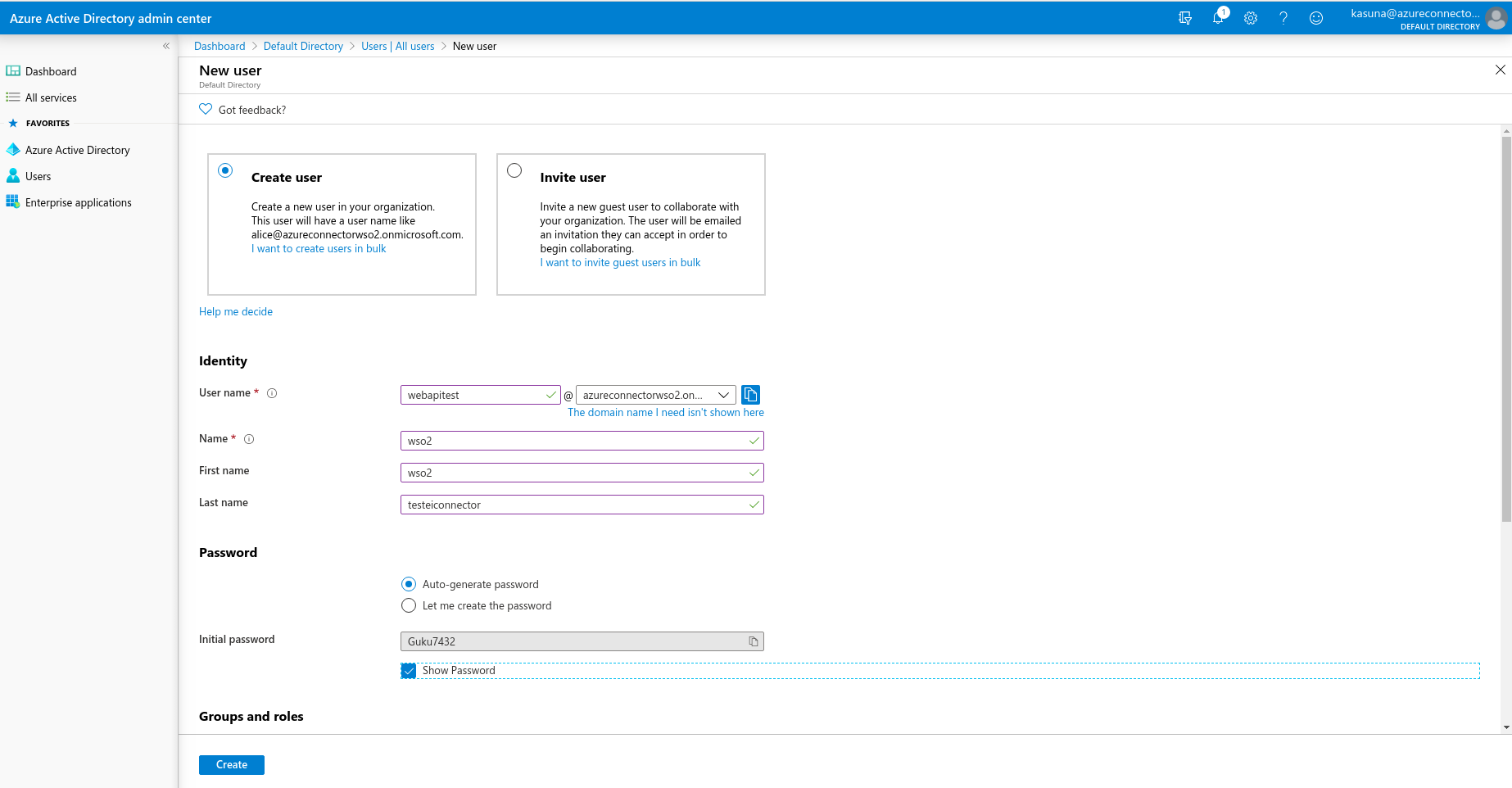Select Azure Active Directory in the sidebar
Viewport: 1512px width, 788px height.
(x=77, y=150)
